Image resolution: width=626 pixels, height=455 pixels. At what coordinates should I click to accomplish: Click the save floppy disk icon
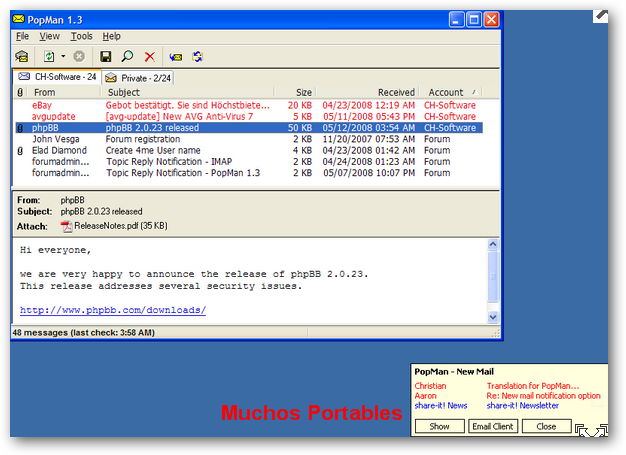(x=105, y=57)
